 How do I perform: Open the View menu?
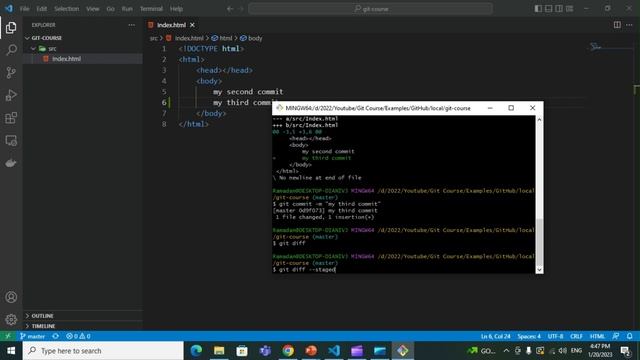point(93,9)
